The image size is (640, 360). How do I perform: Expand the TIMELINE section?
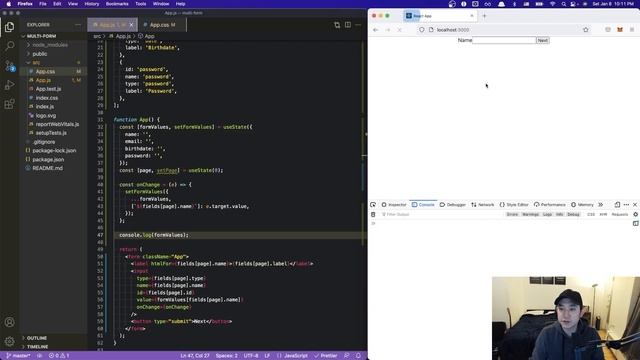[x=38, y=347]
